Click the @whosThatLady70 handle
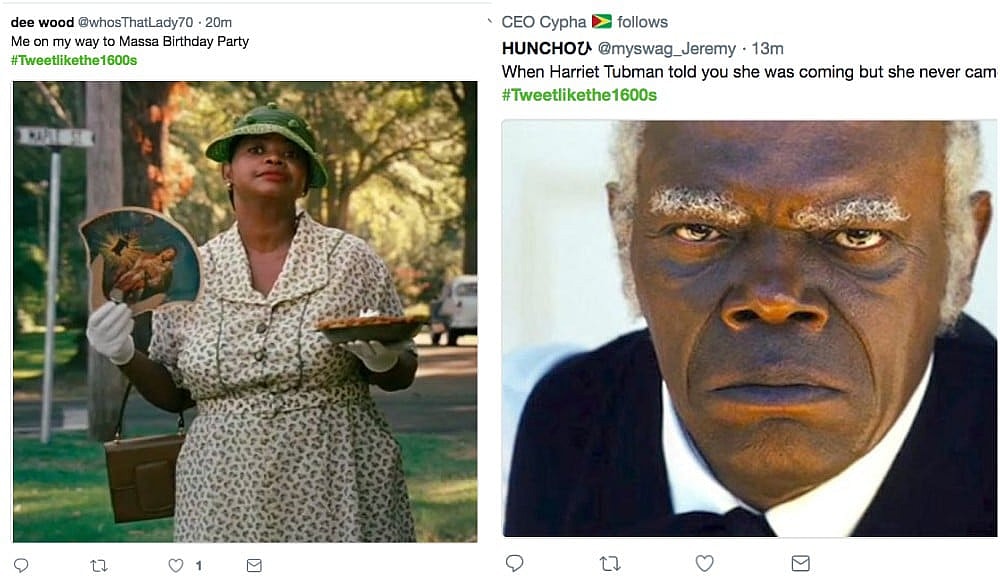This screenshot has width=1000, height=586. point(136,22)
